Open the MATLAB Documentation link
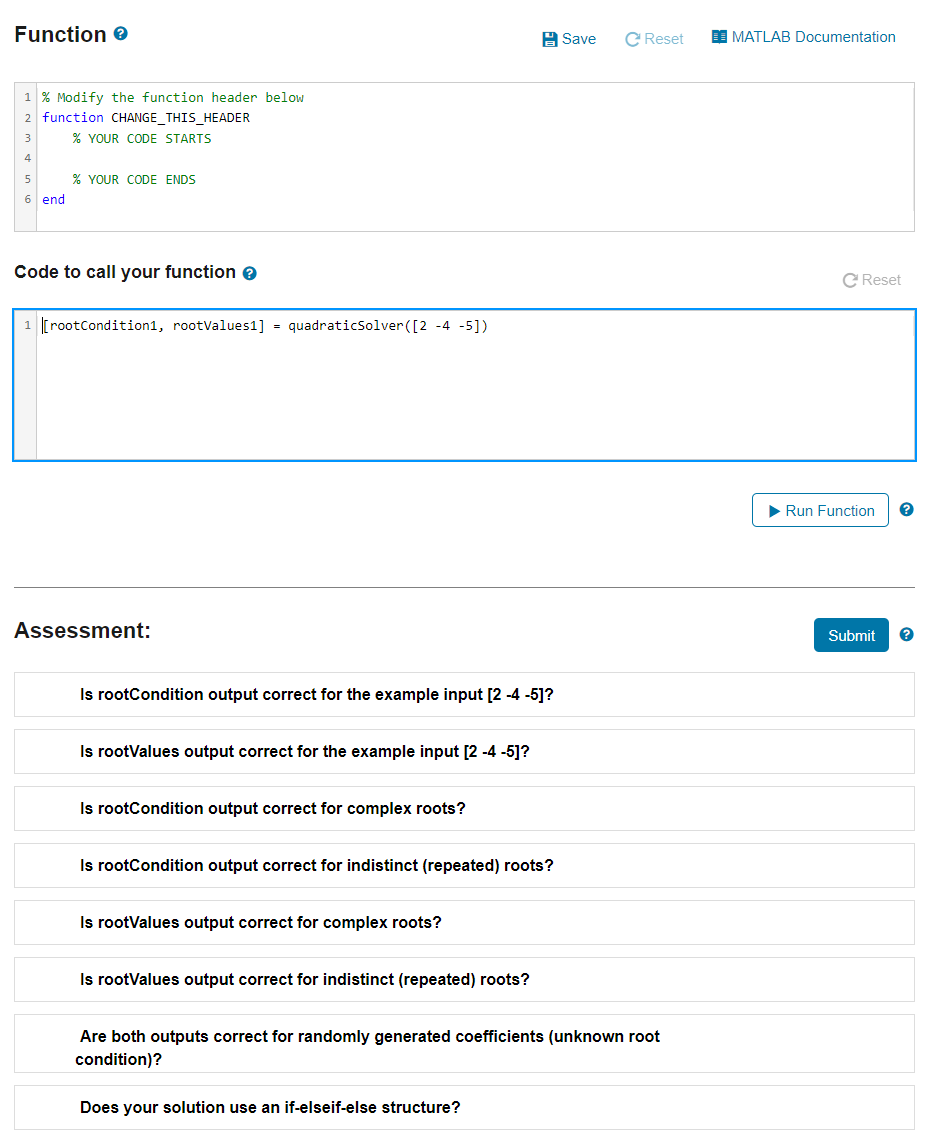Image resolution: width=937 pixels, height=1145 pixels. pyautogui.click(x=803, y=37)
